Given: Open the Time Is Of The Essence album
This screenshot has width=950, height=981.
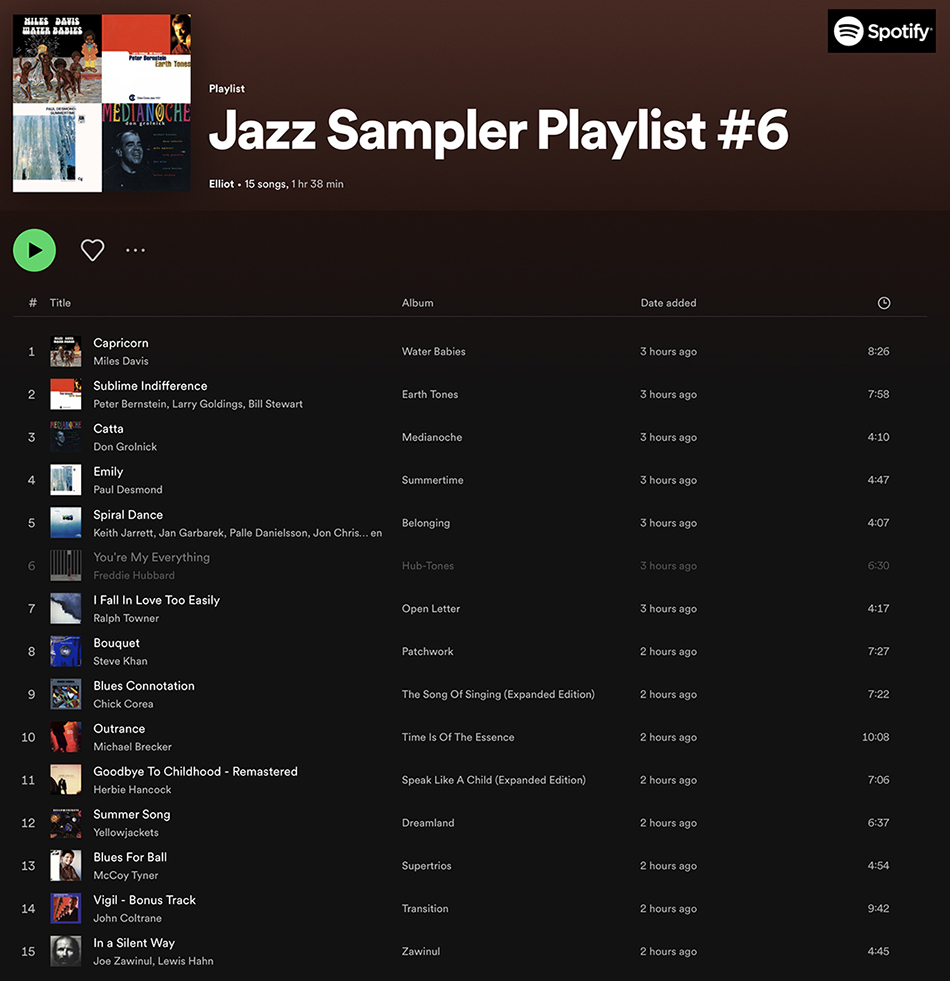Looking at the screenshot, I should 458,737.
